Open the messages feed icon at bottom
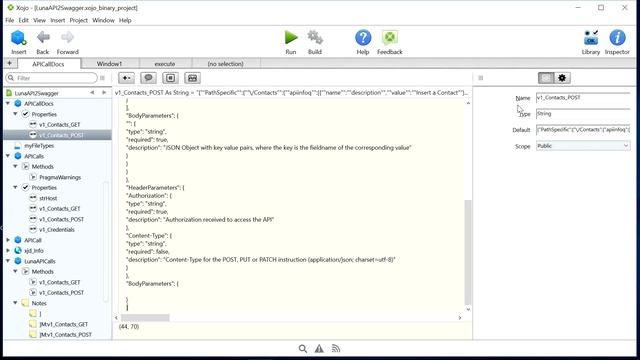This screenshot has width=640, height=360. [336, 349]
